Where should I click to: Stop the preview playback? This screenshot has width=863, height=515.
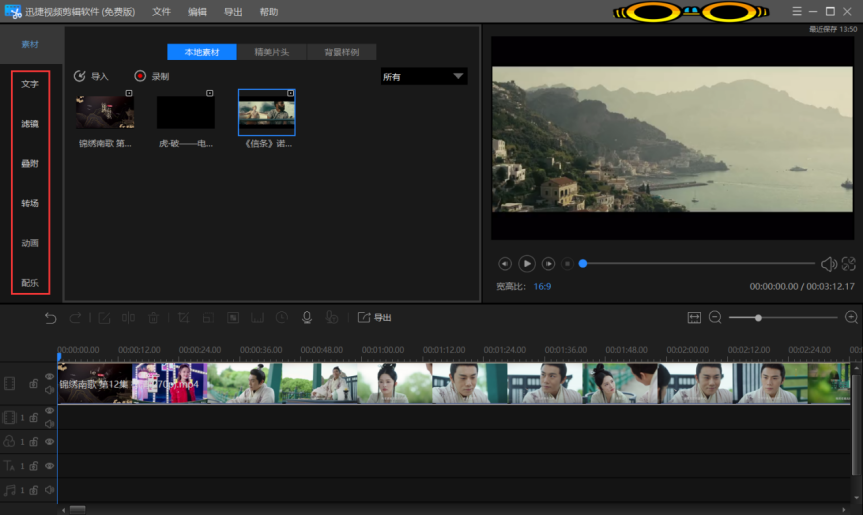click(x=567, y=264)
